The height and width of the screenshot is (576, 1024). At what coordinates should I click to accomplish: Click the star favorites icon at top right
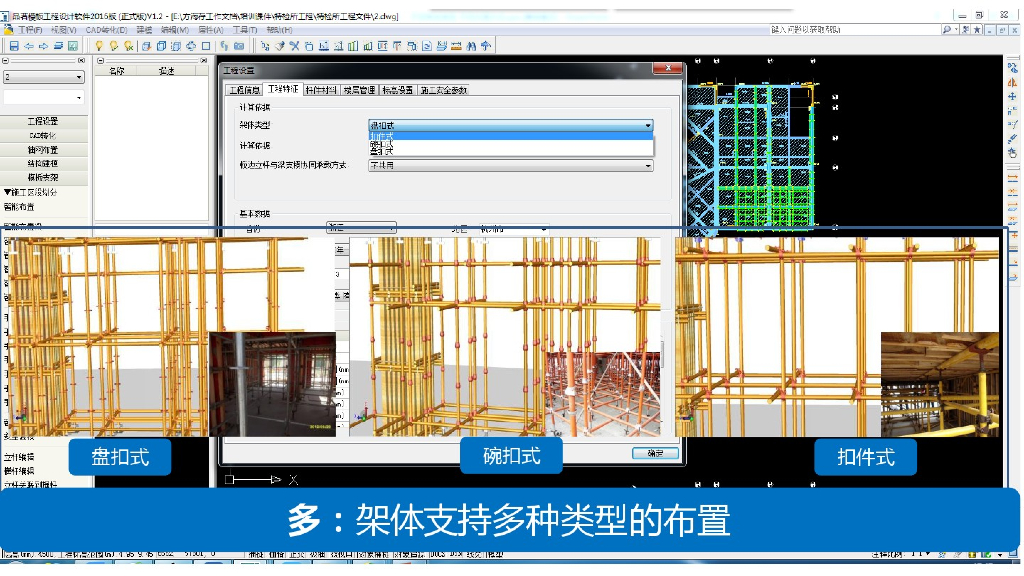[x=977, y=29]
